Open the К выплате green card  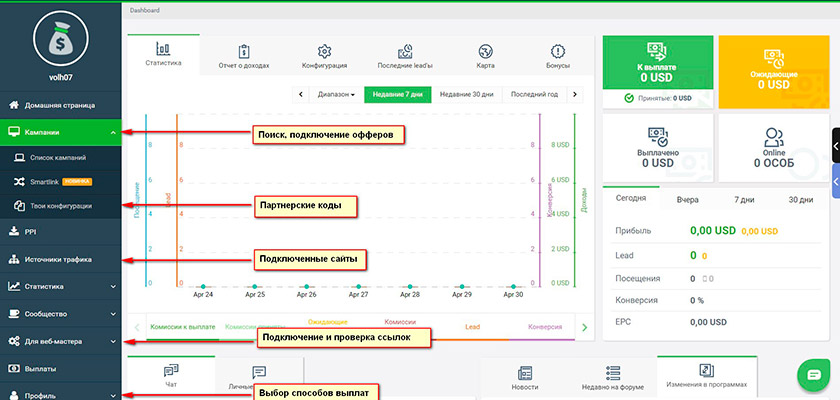[x=658, y=63]
